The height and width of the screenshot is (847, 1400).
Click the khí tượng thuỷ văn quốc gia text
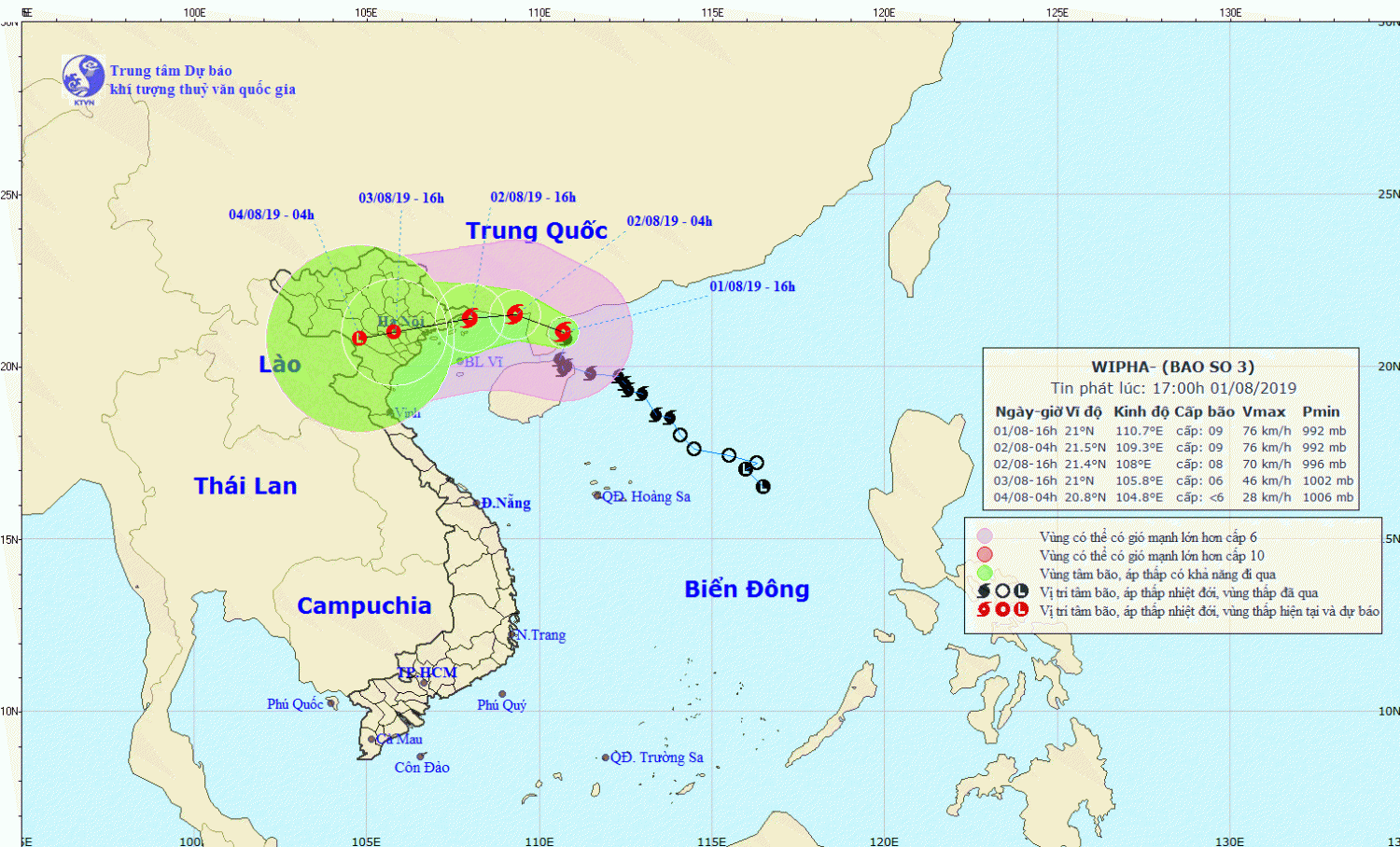click(x=203, y=90)
